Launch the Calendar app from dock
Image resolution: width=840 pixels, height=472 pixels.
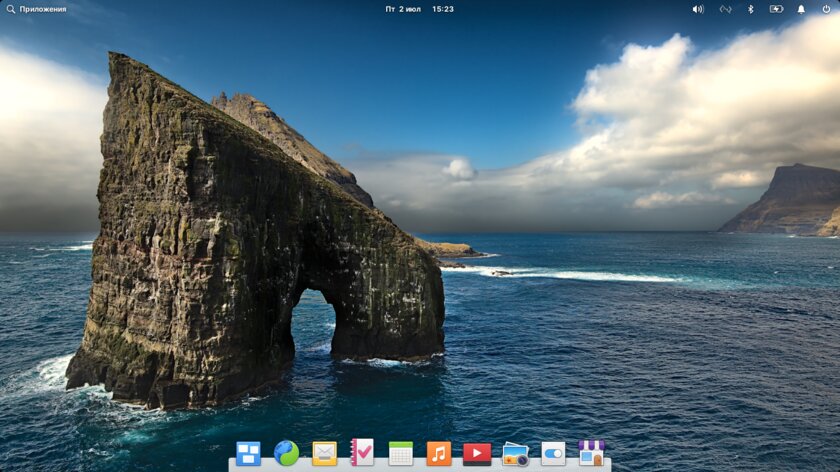click(400, 454)
